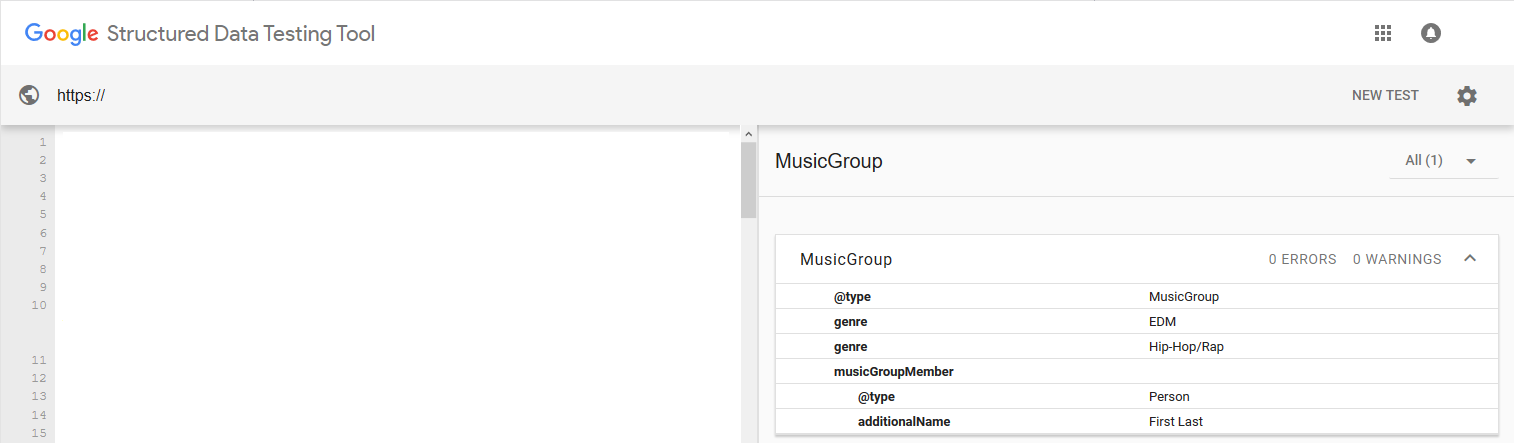Start a new test with NEW TEST

[1385, 95]
